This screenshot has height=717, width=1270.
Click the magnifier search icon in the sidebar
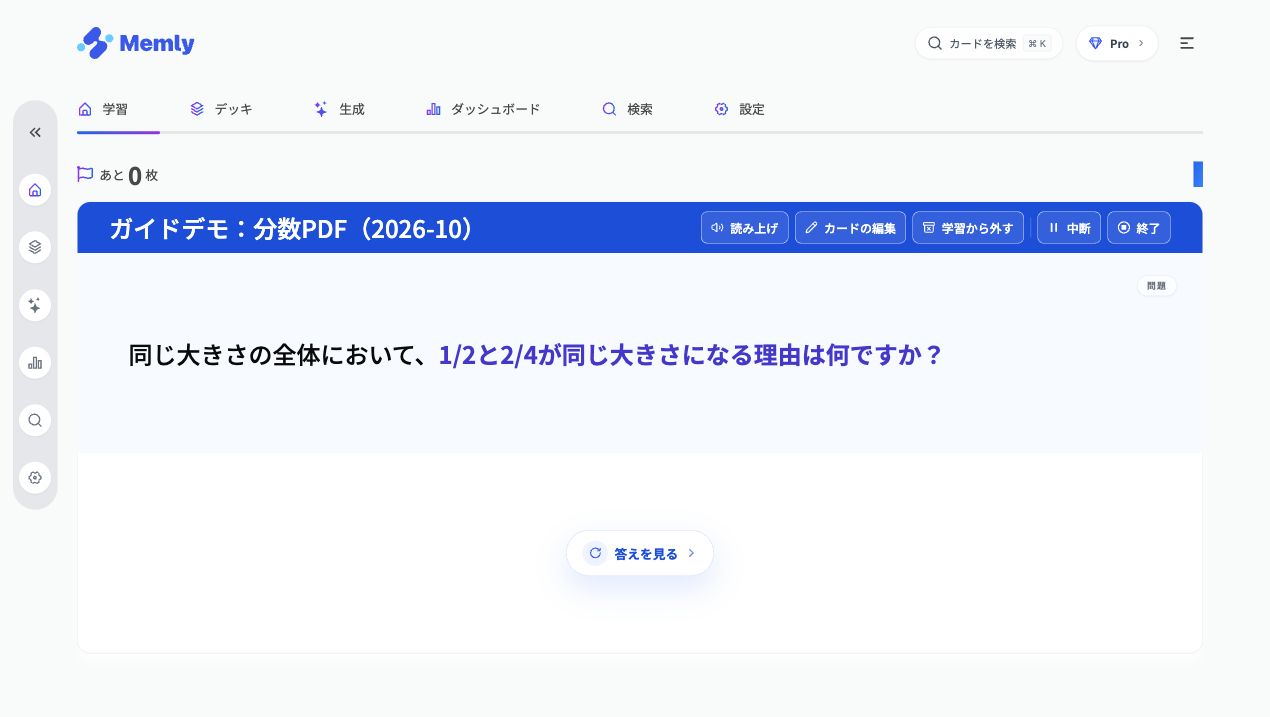(x=35, y=420)
